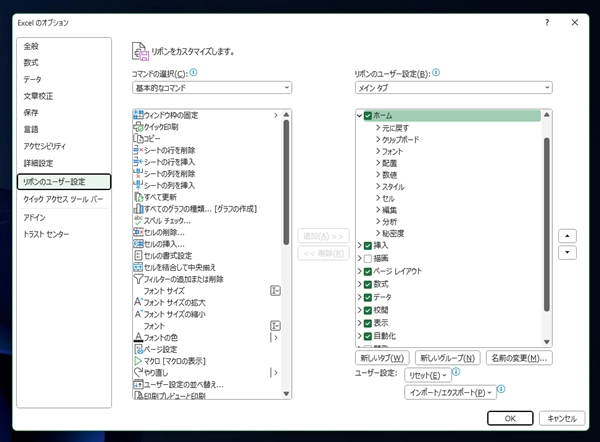Enable the 描画 tab checkbox

(368, 259)
